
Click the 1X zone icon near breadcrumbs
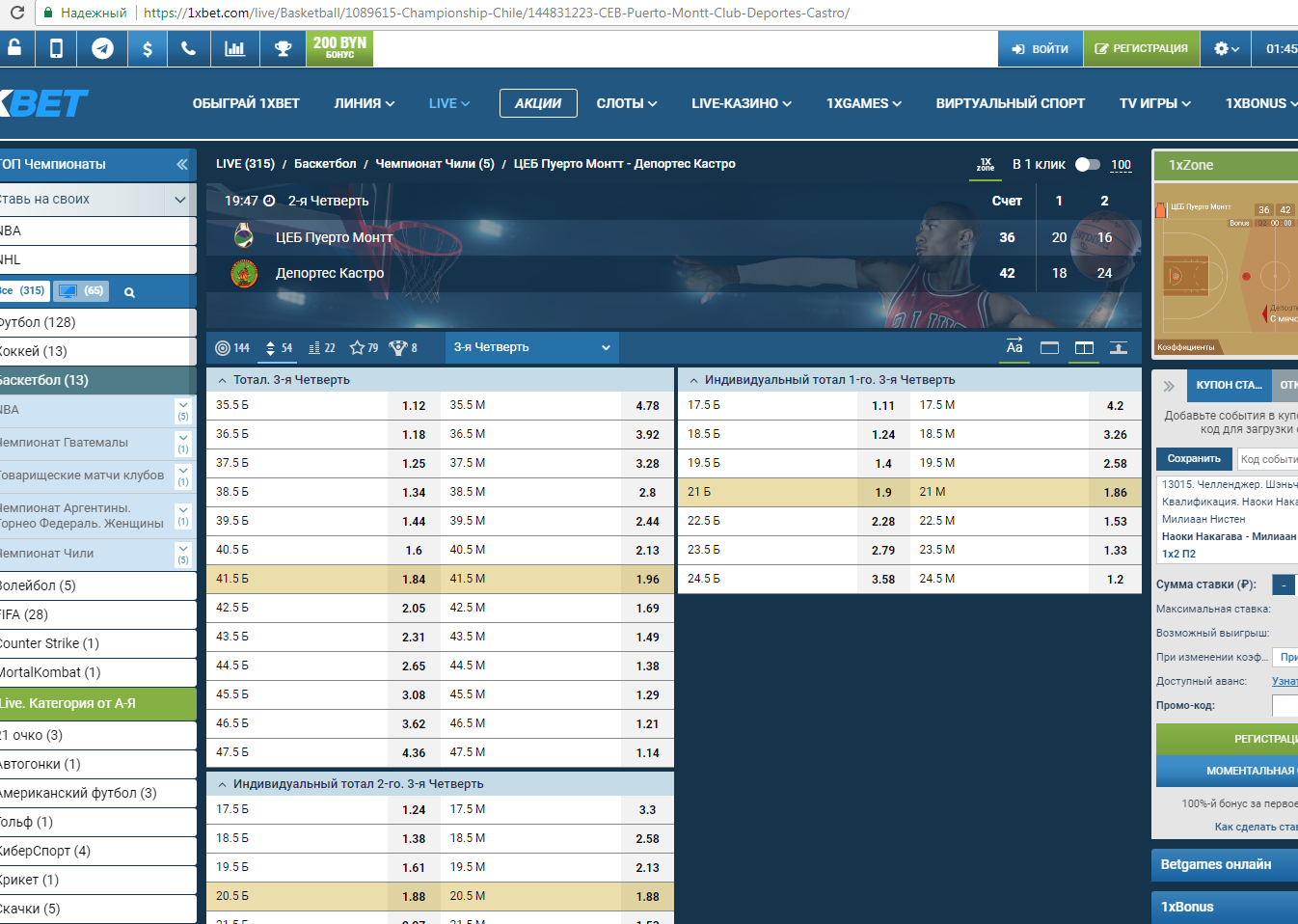point(986,165)
